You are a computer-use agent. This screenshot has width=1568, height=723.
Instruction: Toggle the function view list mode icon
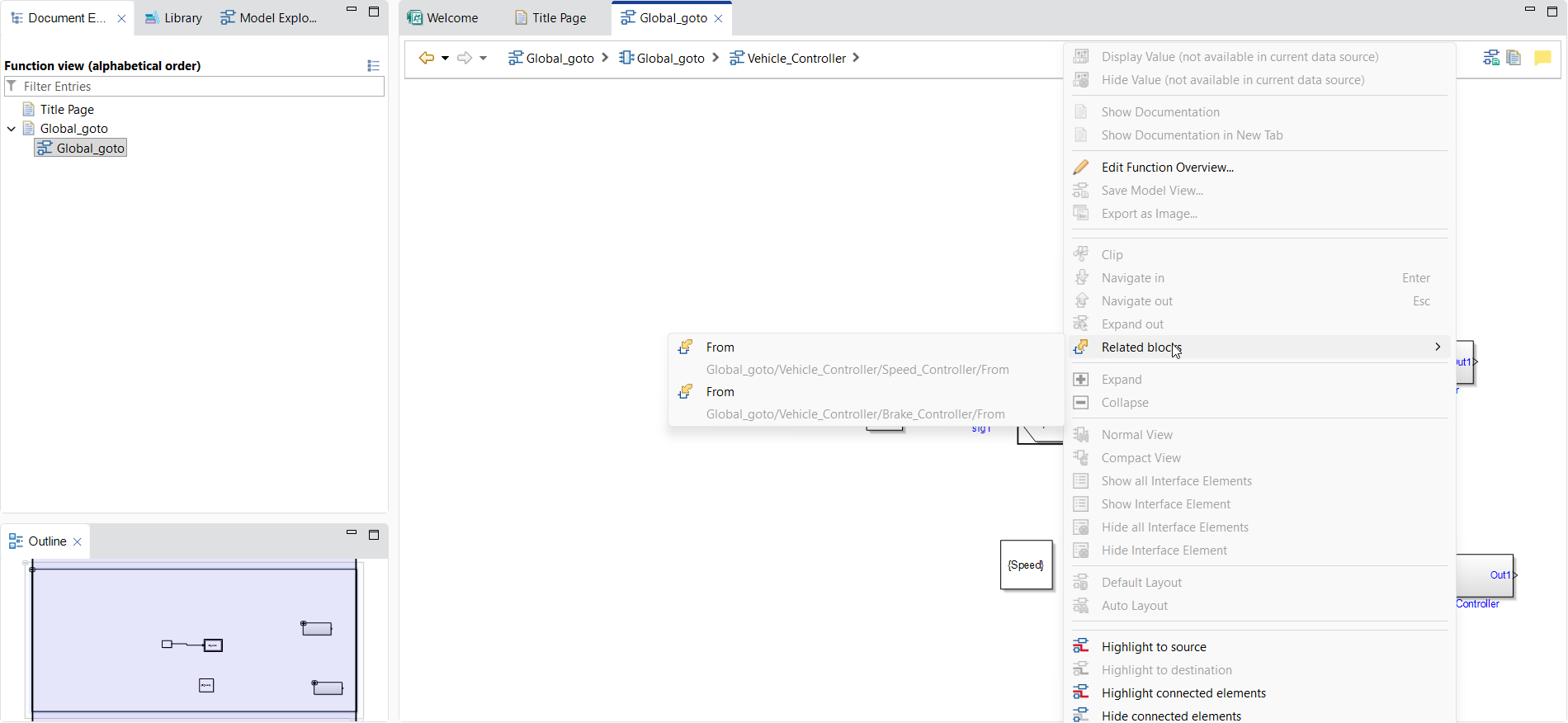(373, 65)
